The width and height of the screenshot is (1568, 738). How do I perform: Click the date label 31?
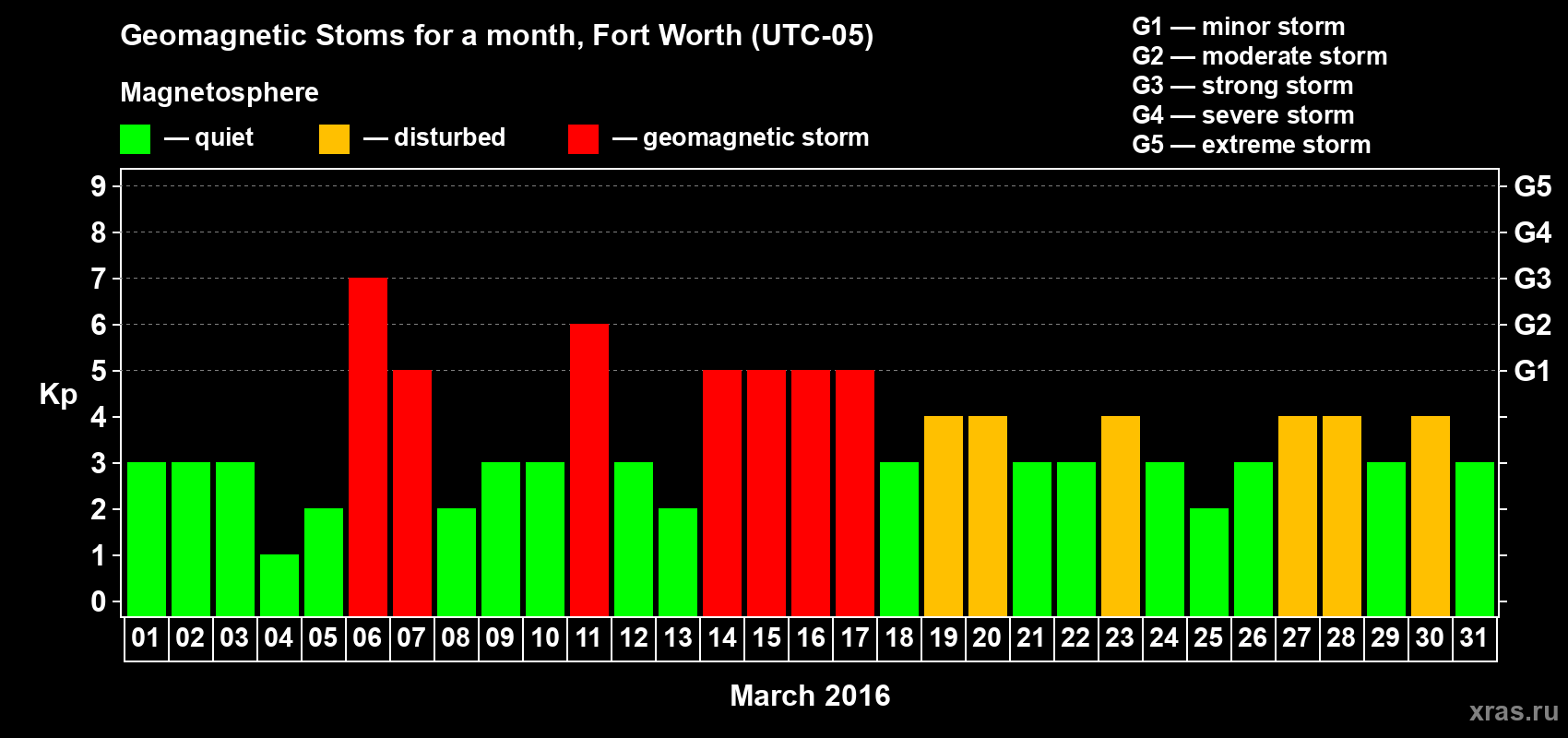click(x=1474, y=638)
